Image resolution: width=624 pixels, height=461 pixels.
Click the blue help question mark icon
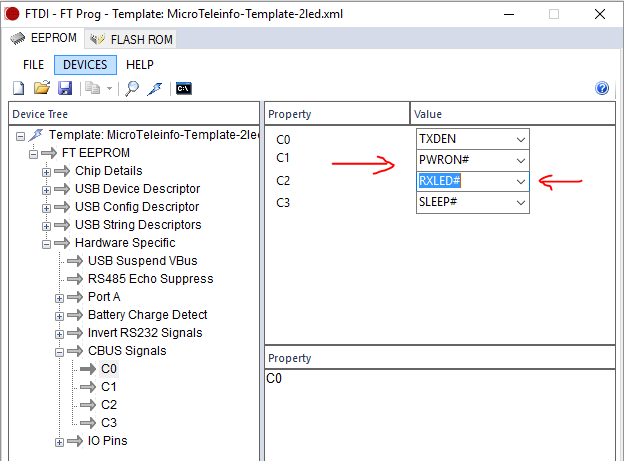(602, 88)
